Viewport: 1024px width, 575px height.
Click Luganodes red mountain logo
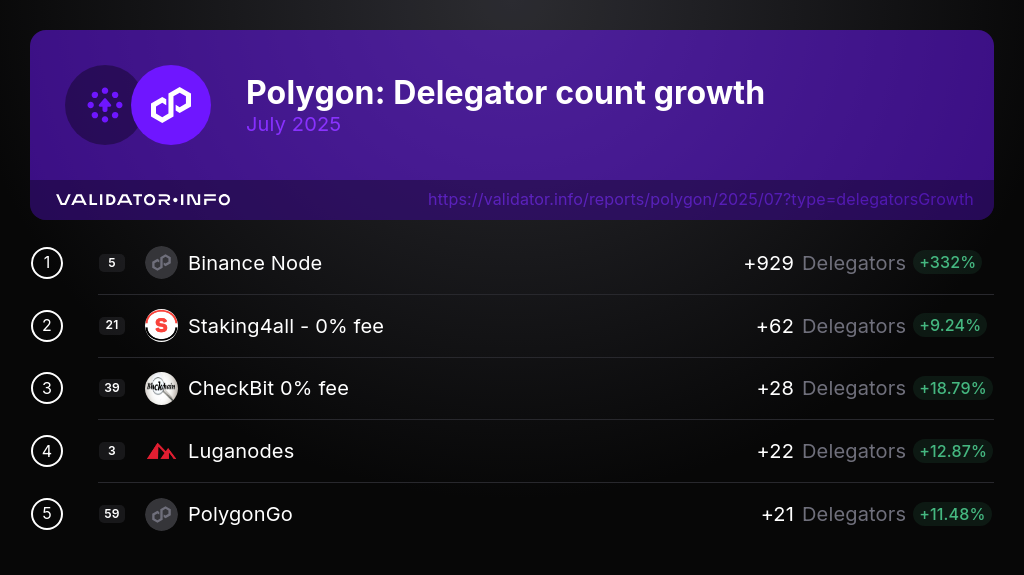click(161, 451)
